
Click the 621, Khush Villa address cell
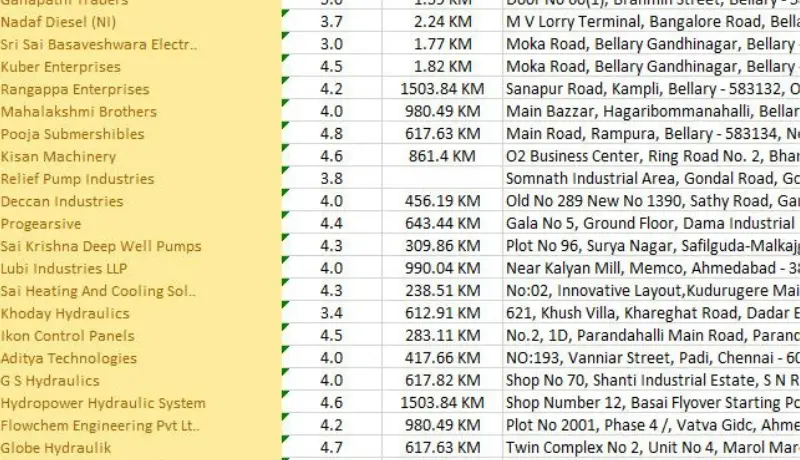[x=652, y=314]
